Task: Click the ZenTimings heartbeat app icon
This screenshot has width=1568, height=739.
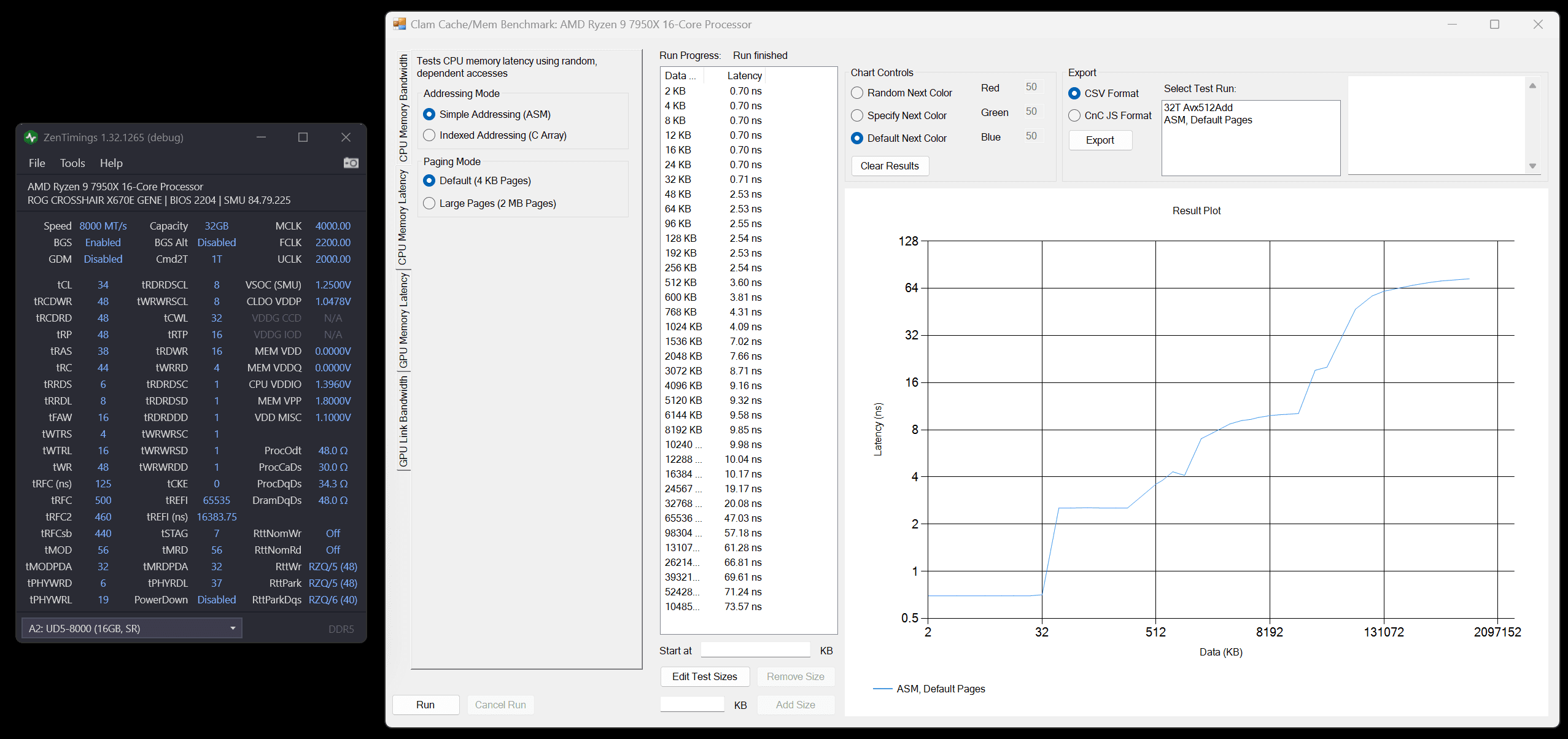Action: 31,137
